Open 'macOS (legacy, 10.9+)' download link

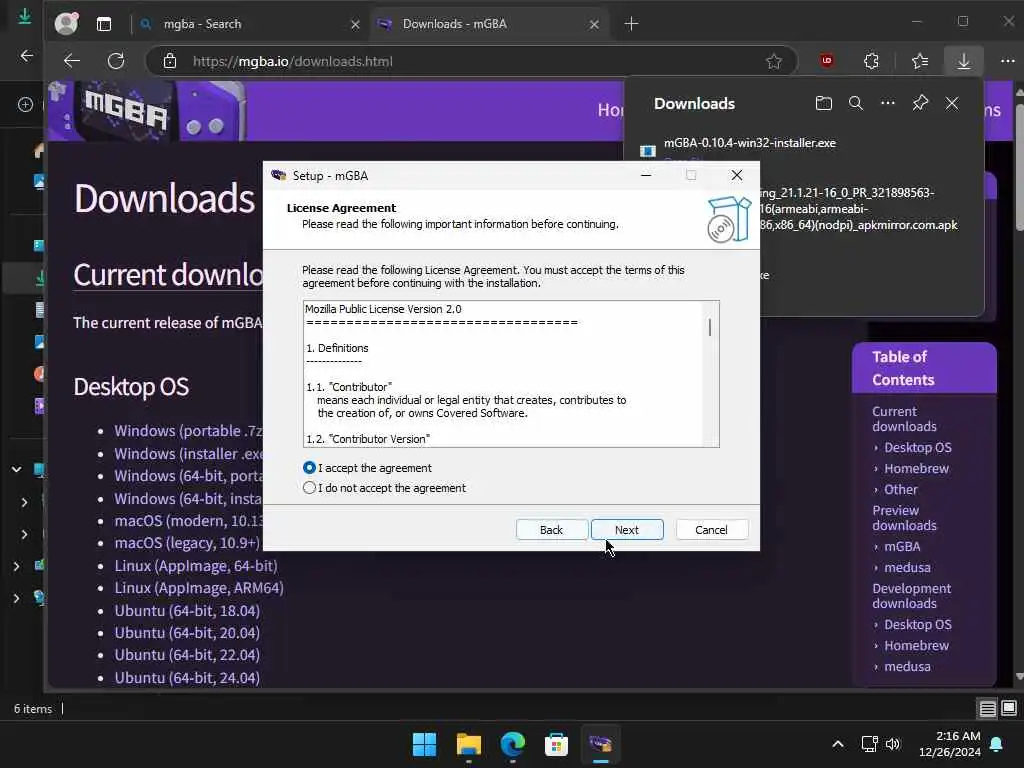[x=187, y=543]
